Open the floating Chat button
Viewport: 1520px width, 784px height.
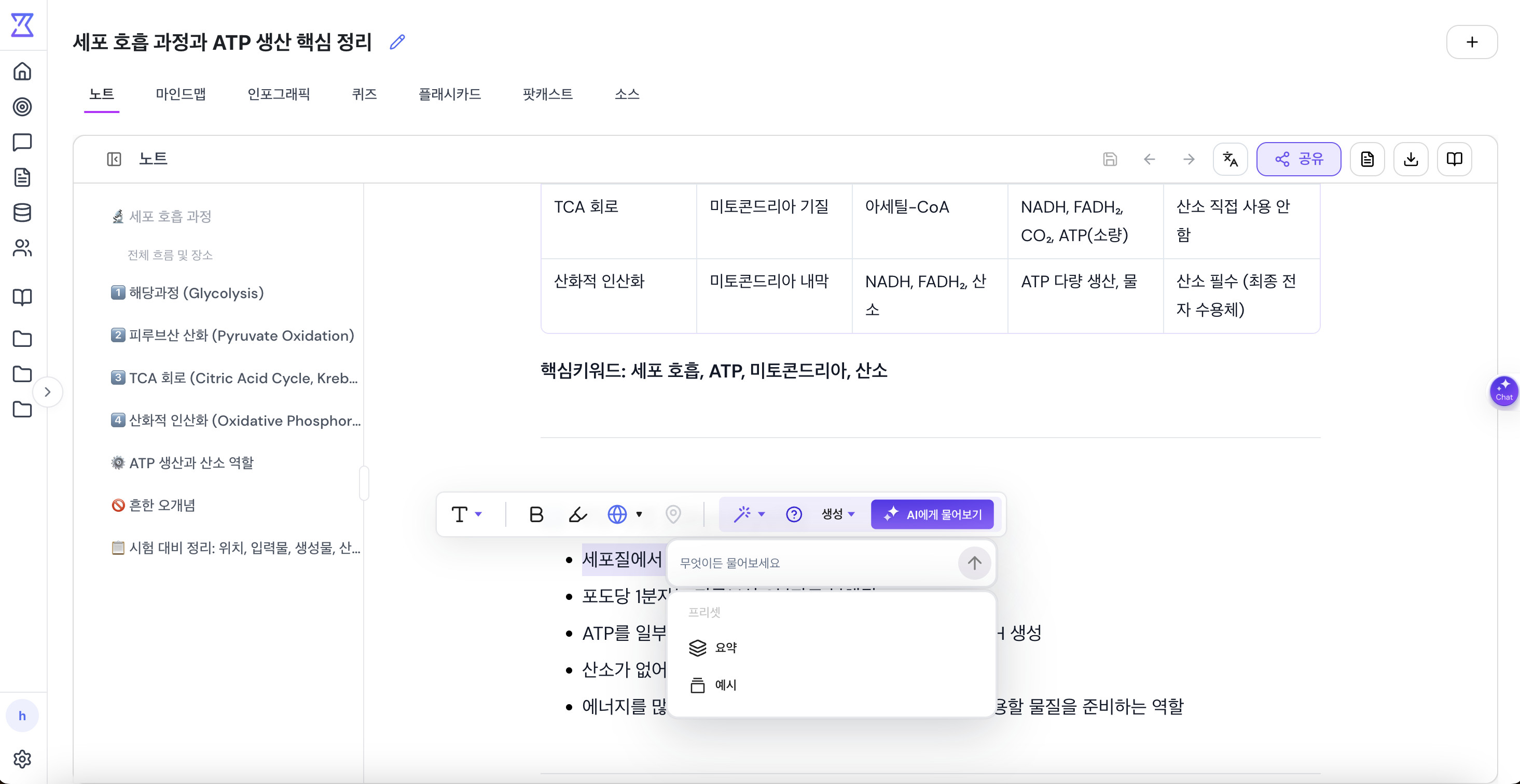[1504, 390]
